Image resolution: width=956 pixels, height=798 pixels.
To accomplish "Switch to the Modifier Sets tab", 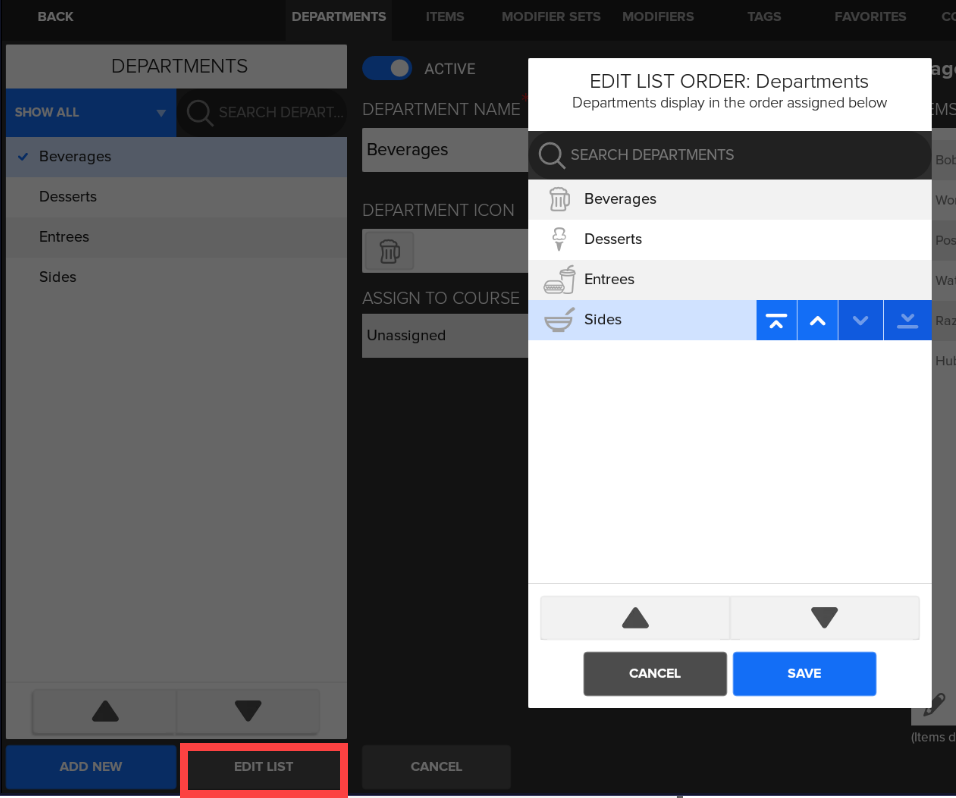I will pyautogui.click(x=551, y=17).
